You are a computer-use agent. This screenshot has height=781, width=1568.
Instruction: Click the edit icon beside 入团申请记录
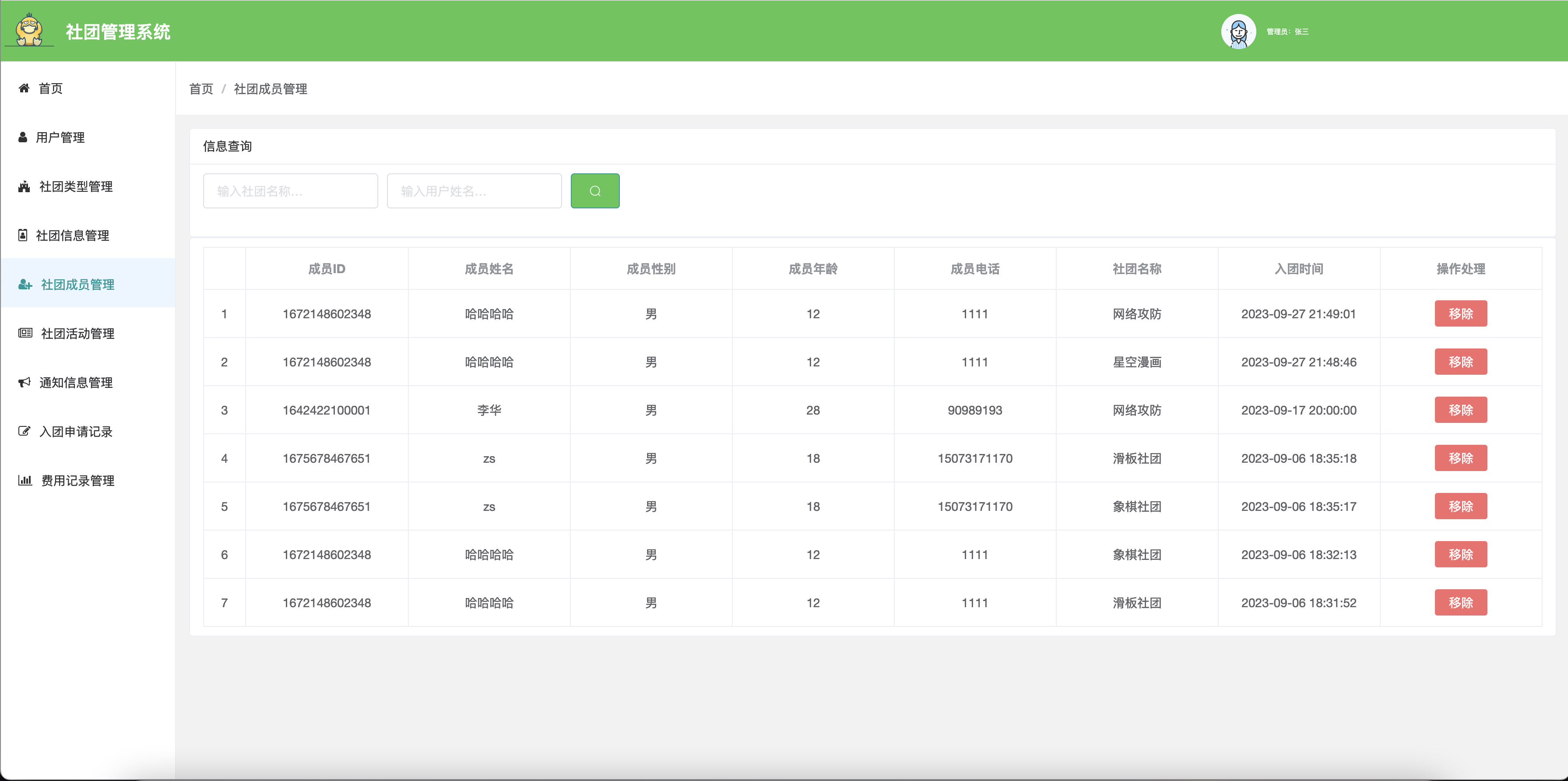click(25, 431)
